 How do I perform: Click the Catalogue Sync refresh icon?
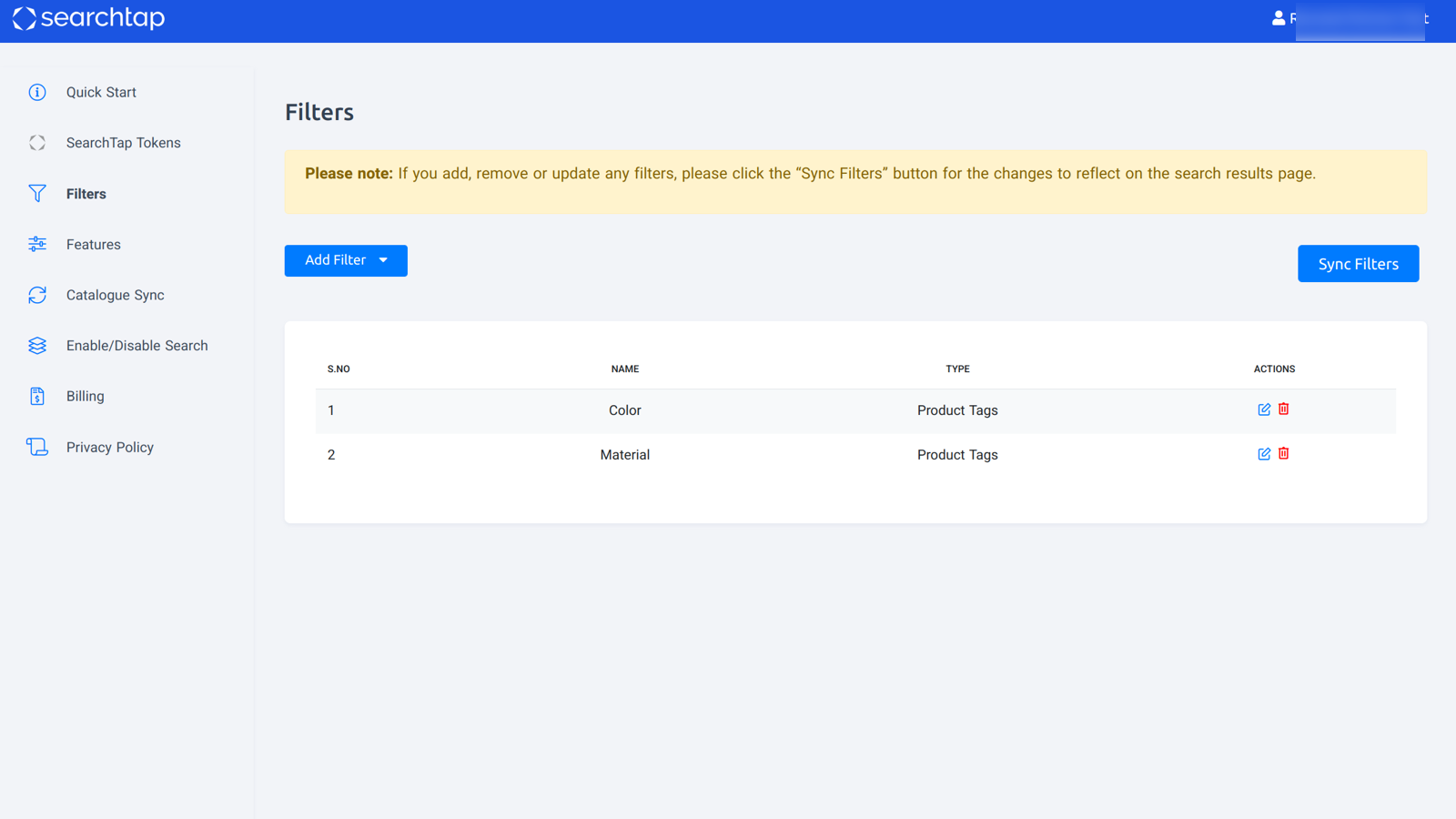(x=37, y=295)
